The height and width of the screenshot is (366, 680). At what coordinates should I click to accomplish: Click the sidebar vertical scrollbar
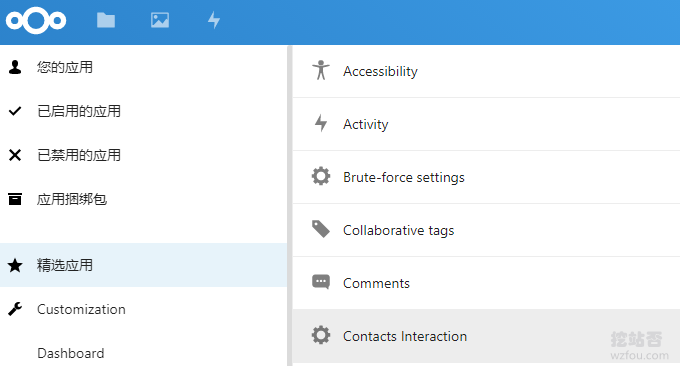290,206
